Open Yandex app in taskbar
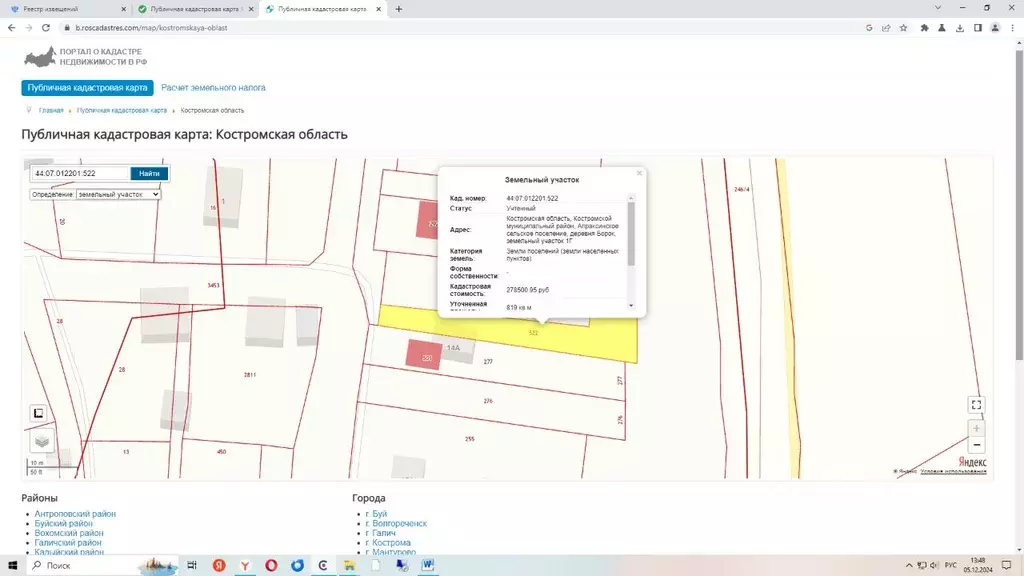This screenshot has height=576, width=1024. (x=219, y=566)
